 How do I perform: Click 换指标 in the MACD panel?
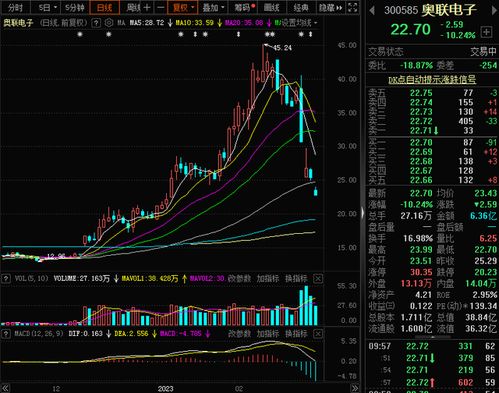(296, 334)
